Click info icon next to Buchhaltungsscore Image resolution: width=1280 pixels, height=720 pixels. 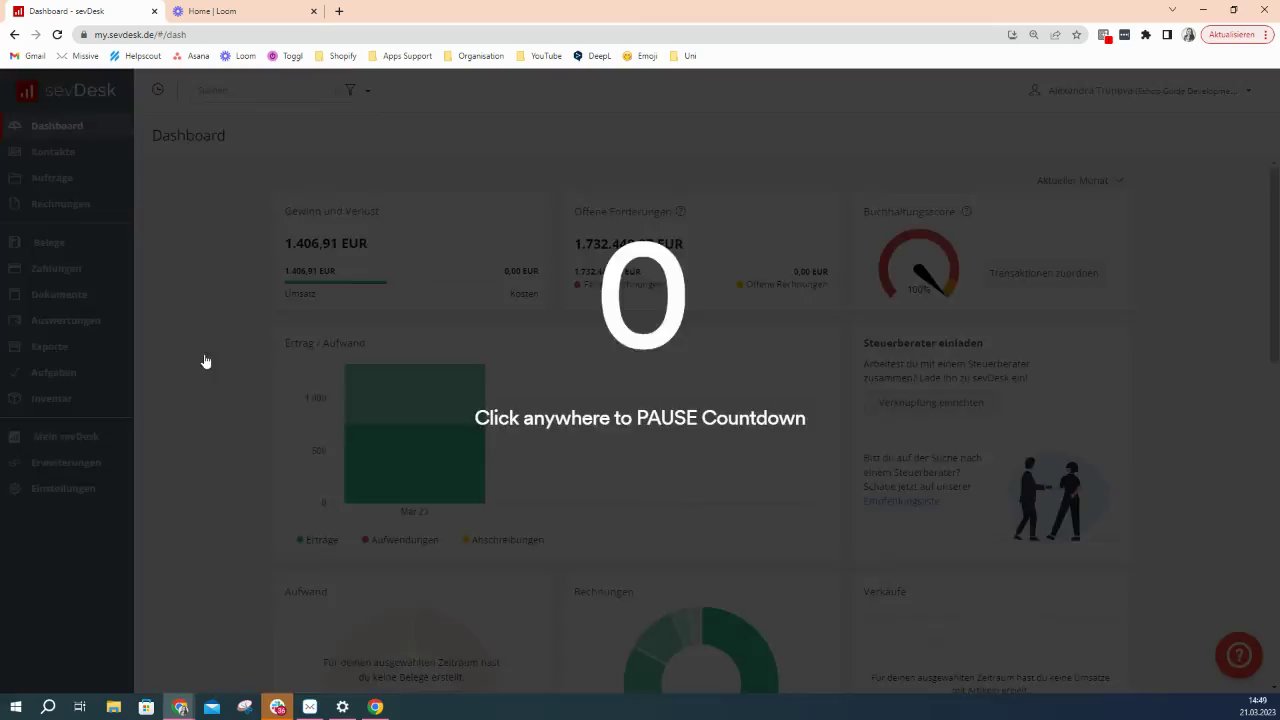[x=967, y=212]
